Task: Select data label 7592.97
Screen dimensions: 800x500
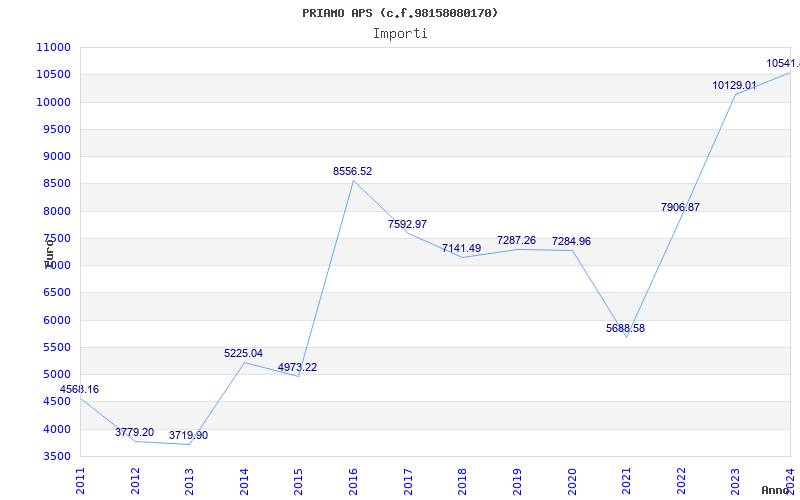Action: [x=407, y=224]
